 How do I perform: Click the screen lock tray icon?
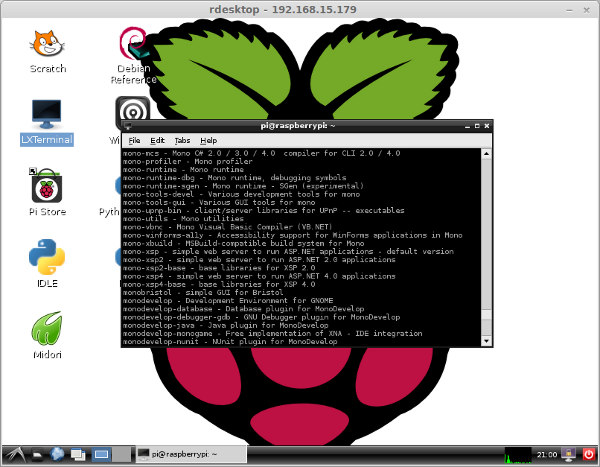coord(568,454)
